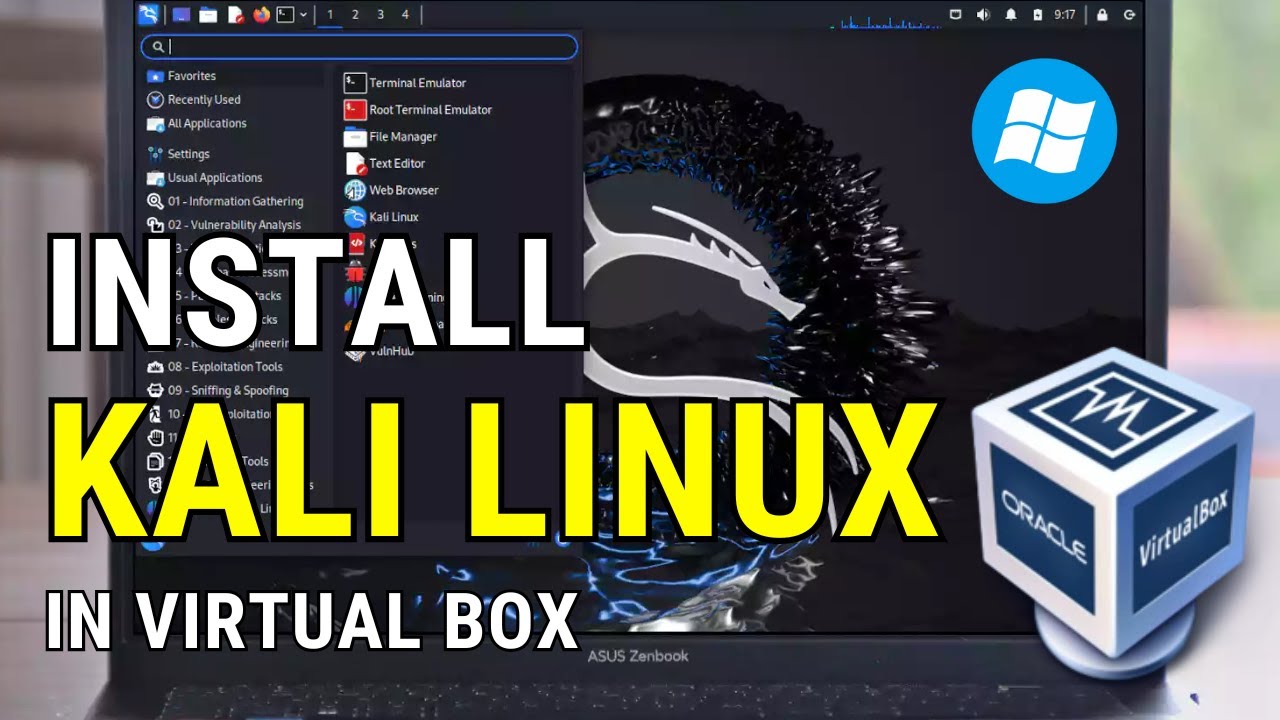The height and width of the screenshot is (720, 1280).
Task: Switch to workspace 1
Action: [x=330, y=15]
